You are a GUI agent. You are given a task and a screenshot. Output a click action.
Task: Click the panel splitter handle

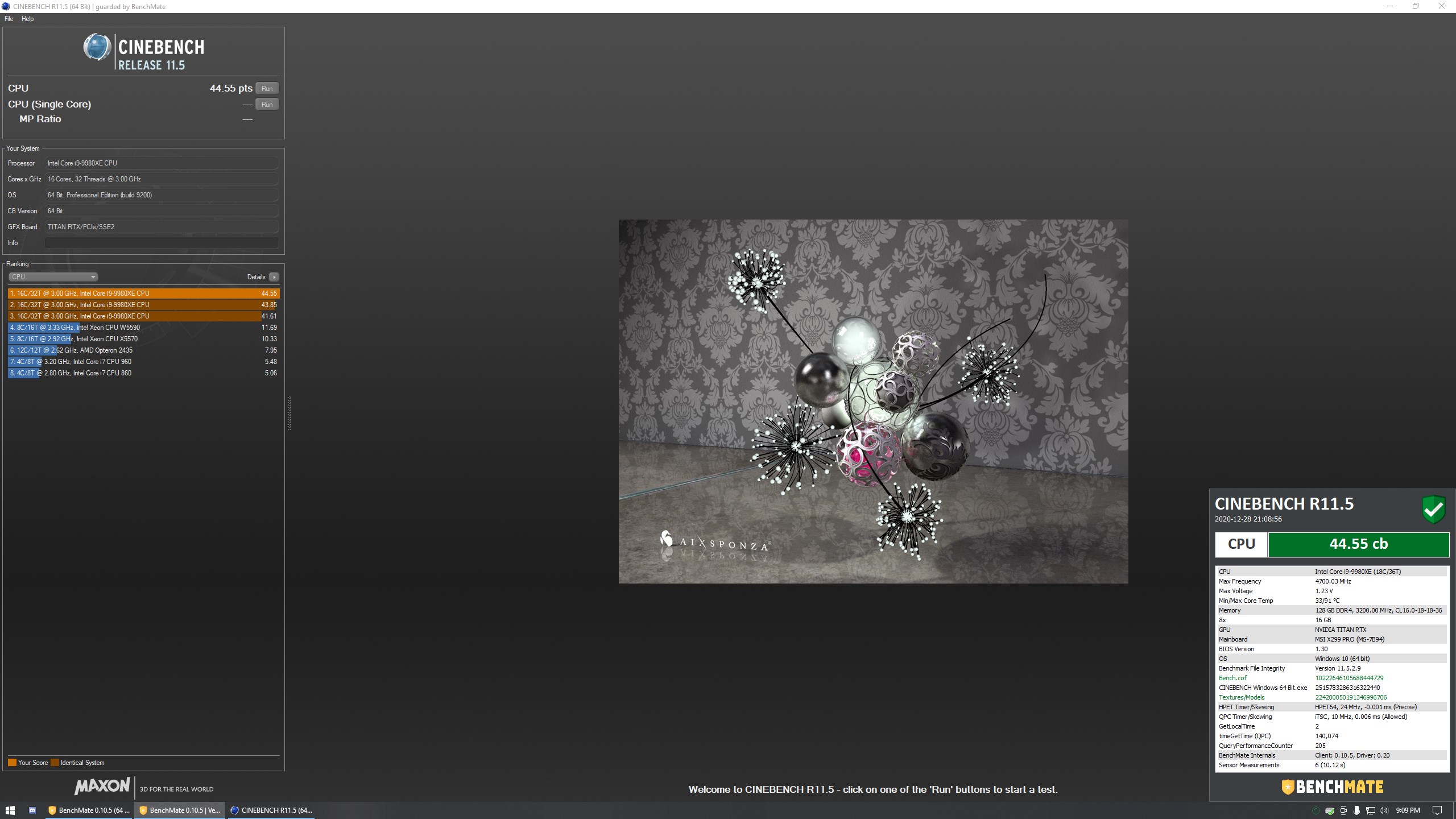(x=289, y=413)
